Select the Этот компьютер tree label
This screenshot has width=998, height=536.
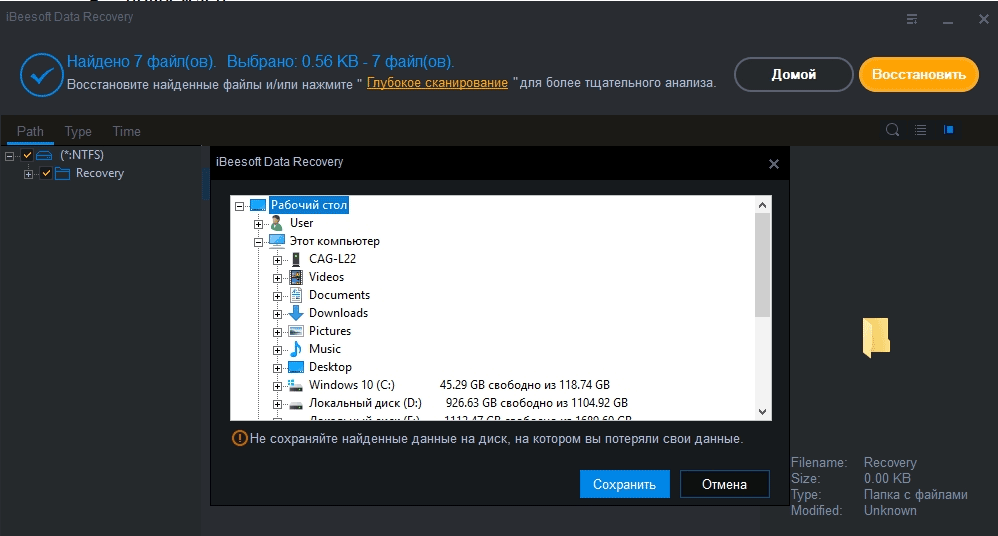coord(335,241)
